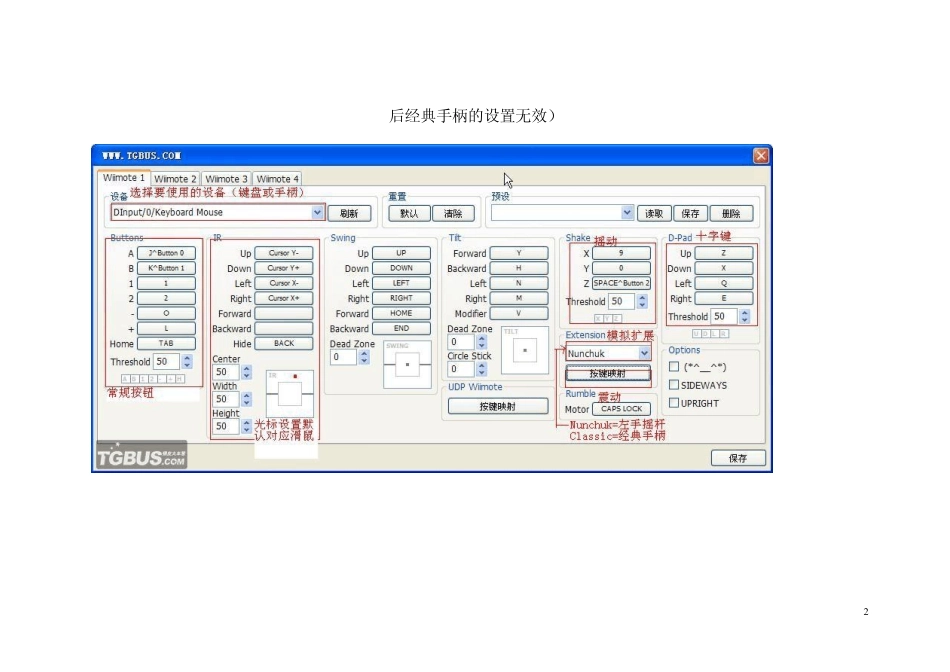
Task: Click the empty IR Forward mapping button
Action: pos(284,313)
